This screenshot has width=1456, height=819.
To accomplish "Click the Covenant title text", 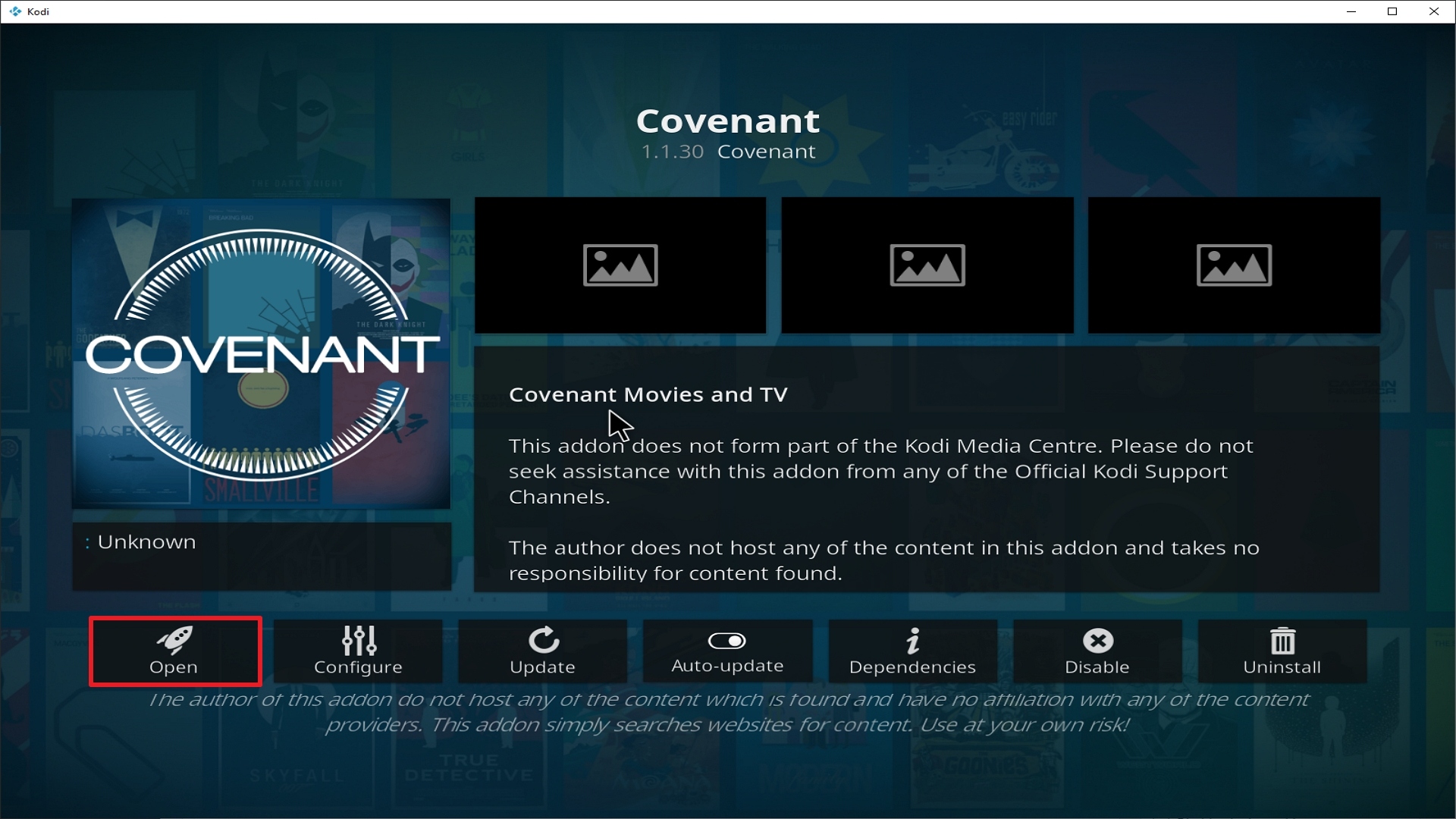I will [x=728, y=121].
